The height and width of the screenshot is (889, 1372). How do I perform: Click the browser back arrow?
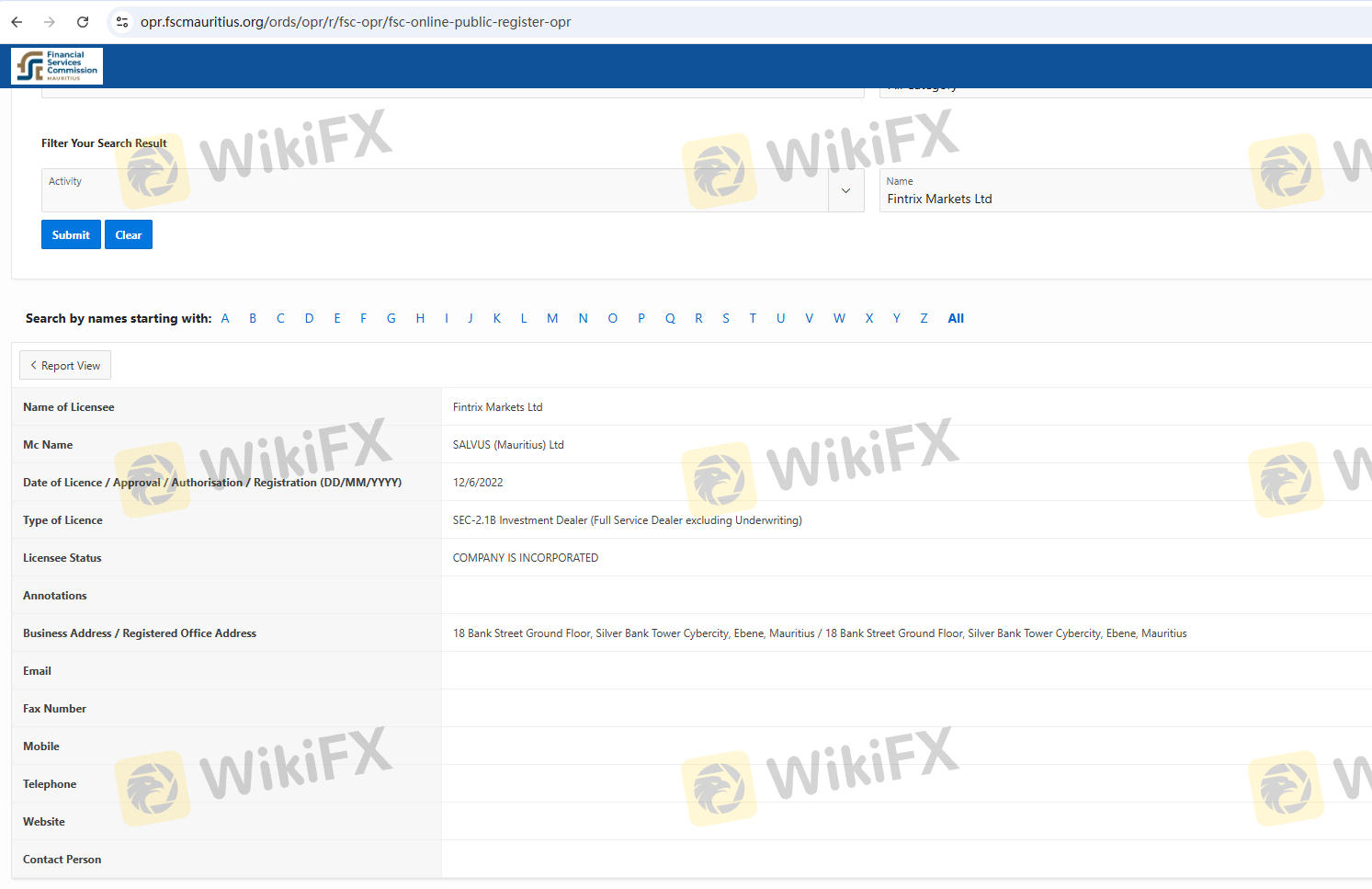(x=17, y=22)
